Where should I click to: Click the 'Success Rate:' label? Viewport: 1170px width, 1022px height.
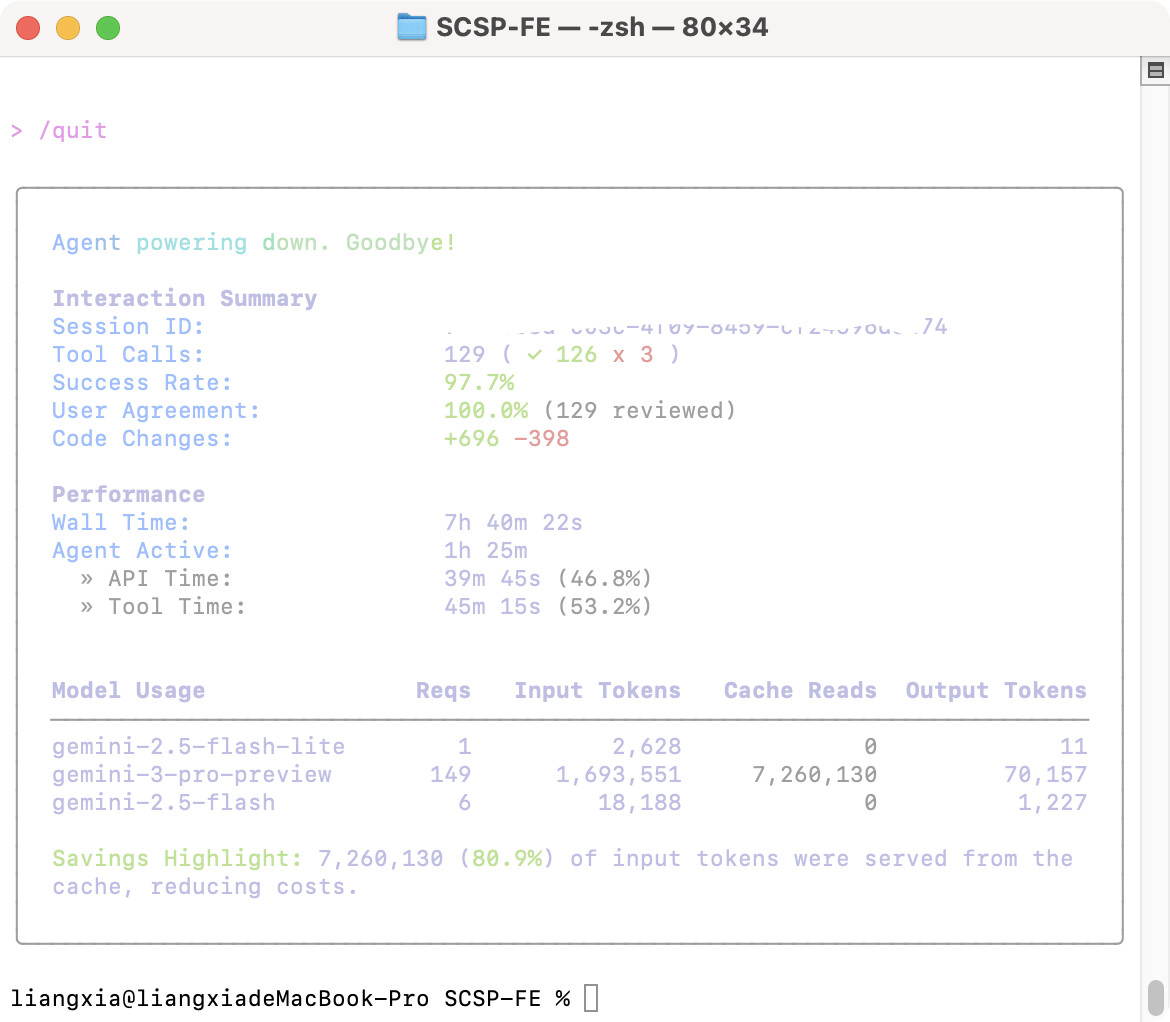[x=142, y=383]
